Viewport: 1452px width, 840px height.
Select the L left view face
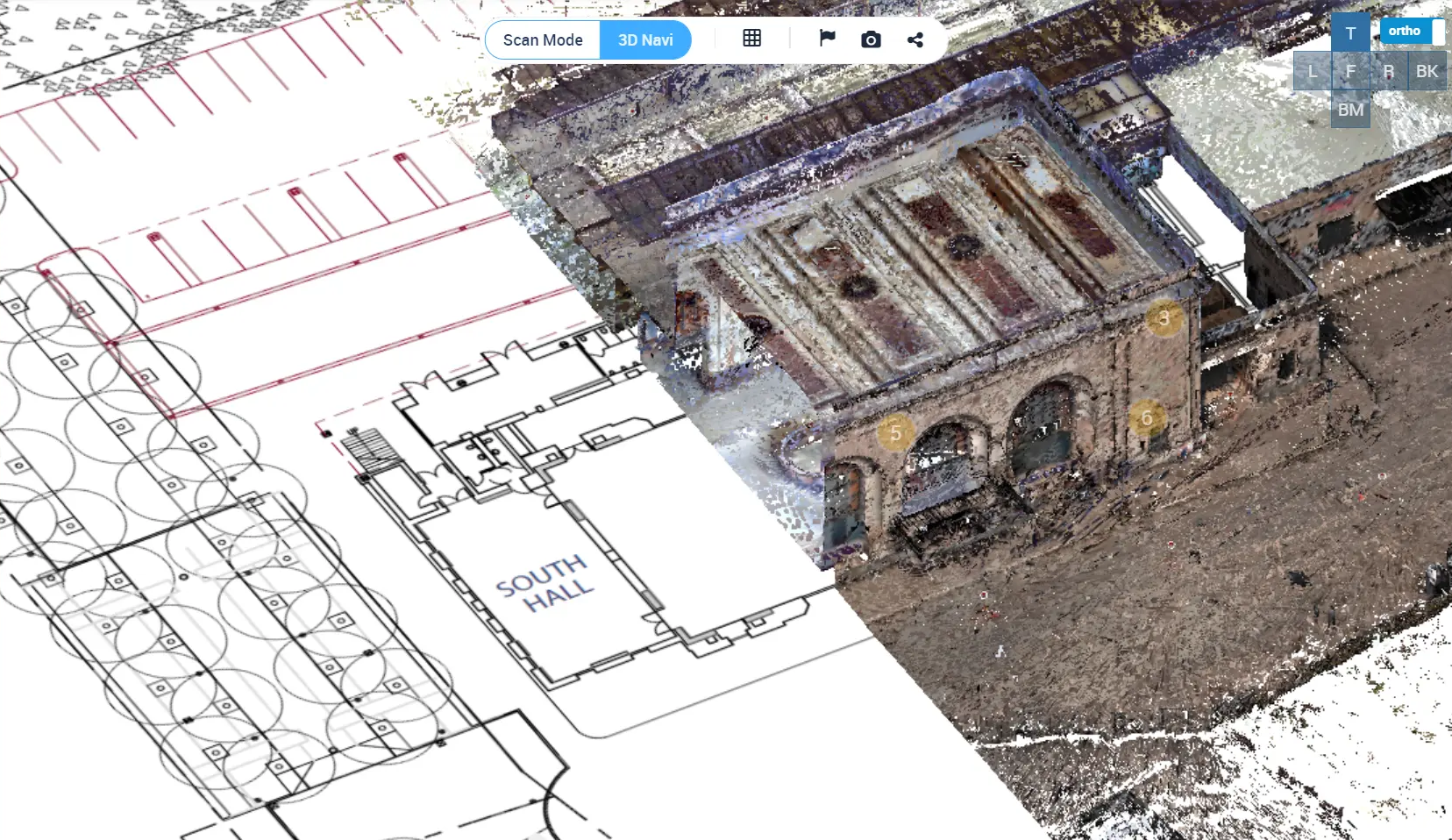(1313, 71)
